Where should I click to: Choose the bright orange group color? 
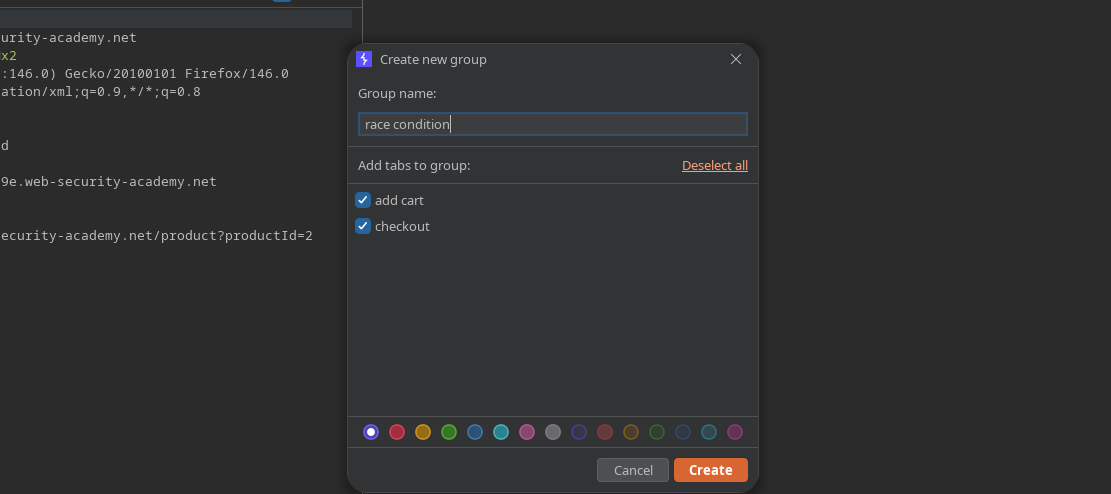click(x=423, y=432)
